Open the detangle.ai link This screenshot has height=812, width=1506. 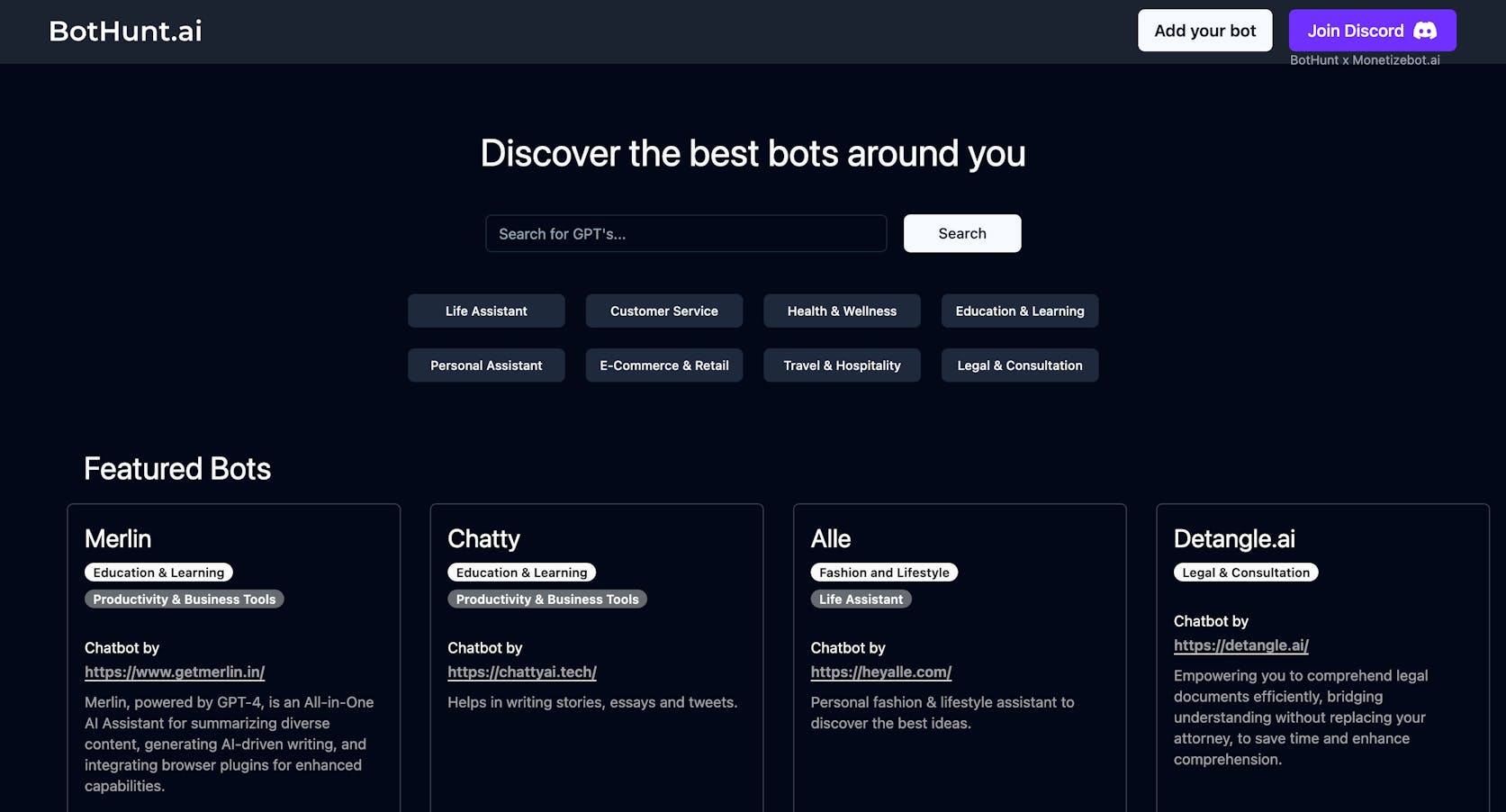click(1241, 645)
